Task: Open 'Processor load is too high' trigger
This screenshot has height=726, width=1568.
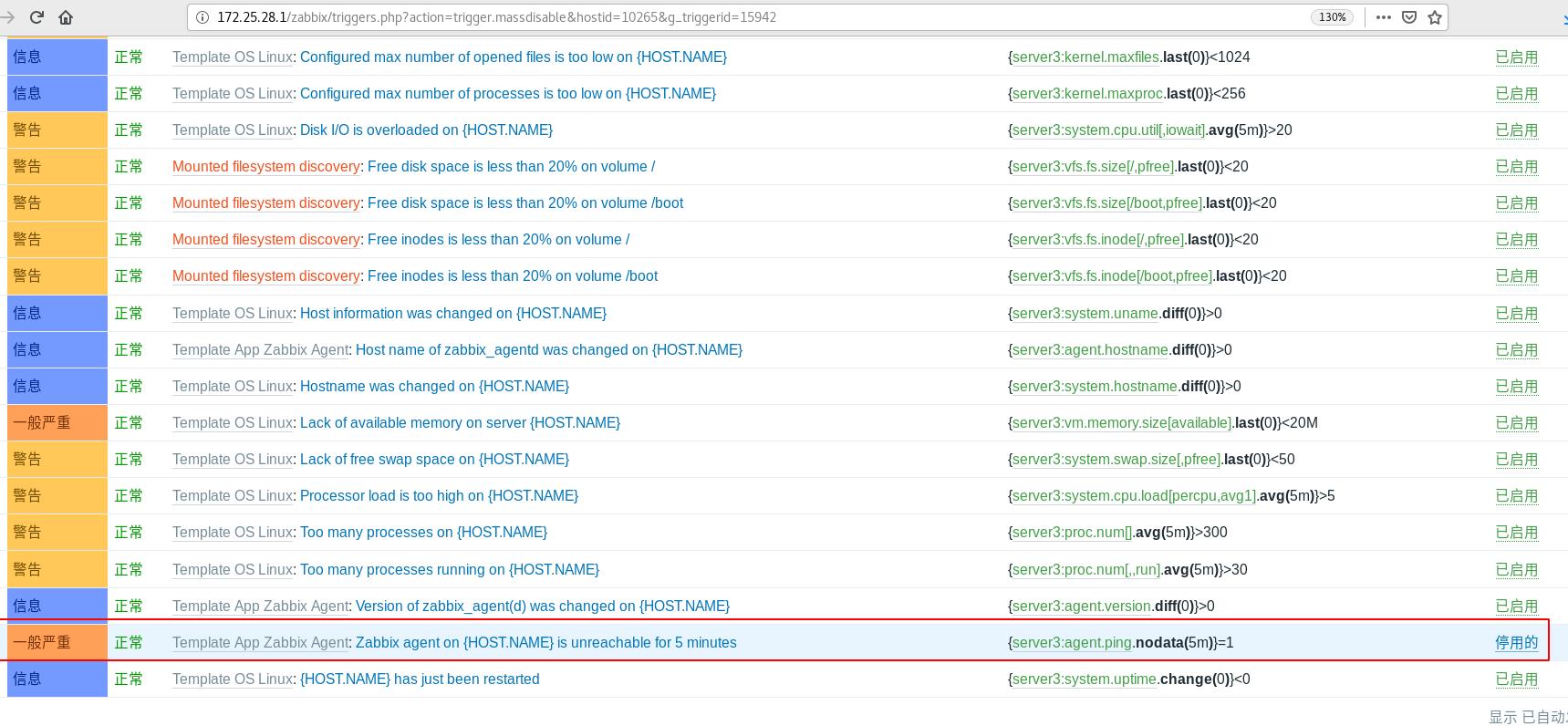Action: click(x=439, y=495)
